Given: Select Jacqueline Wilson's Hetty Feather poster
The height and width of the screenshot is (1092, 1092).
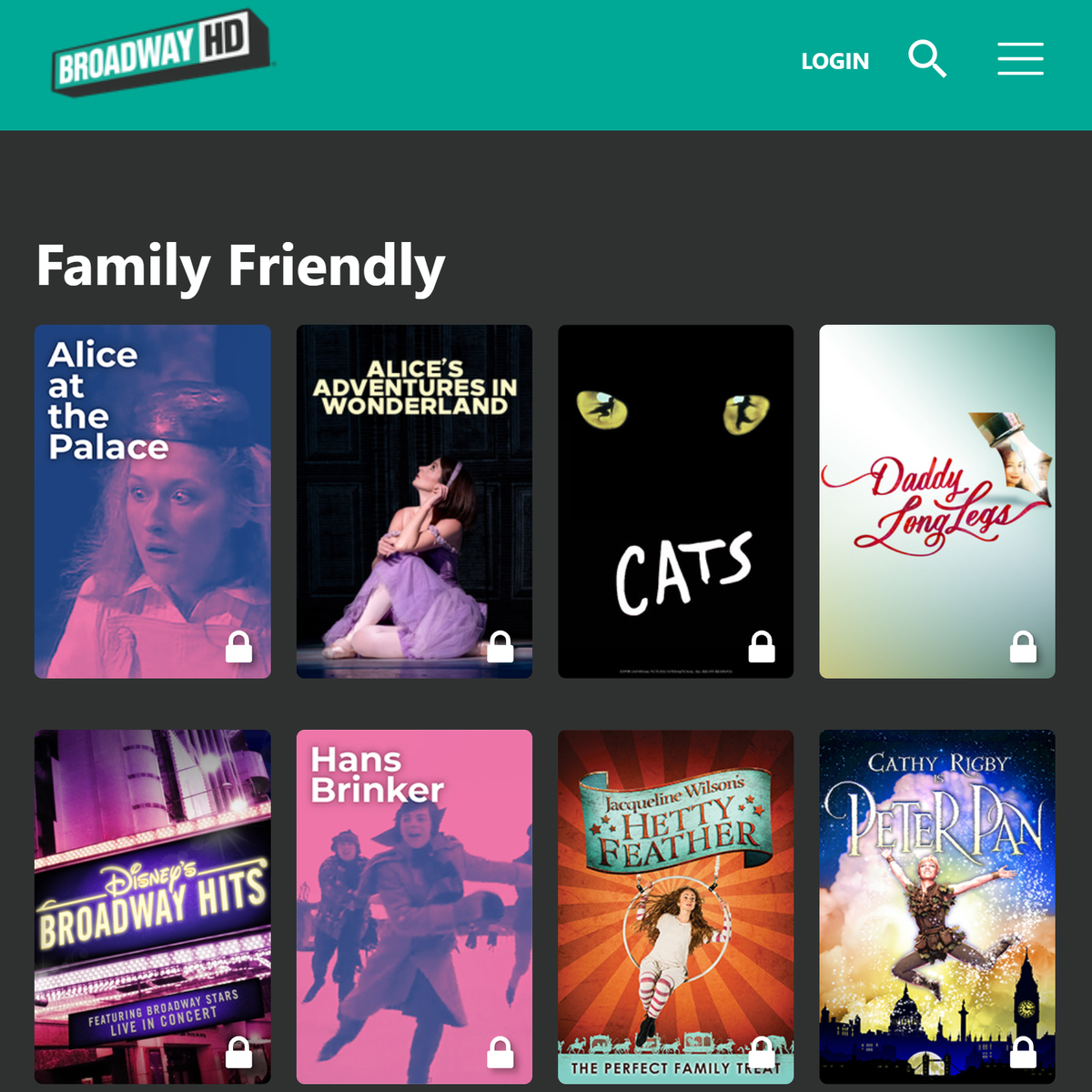Looking at the screenshot, I should coord(676,906).
